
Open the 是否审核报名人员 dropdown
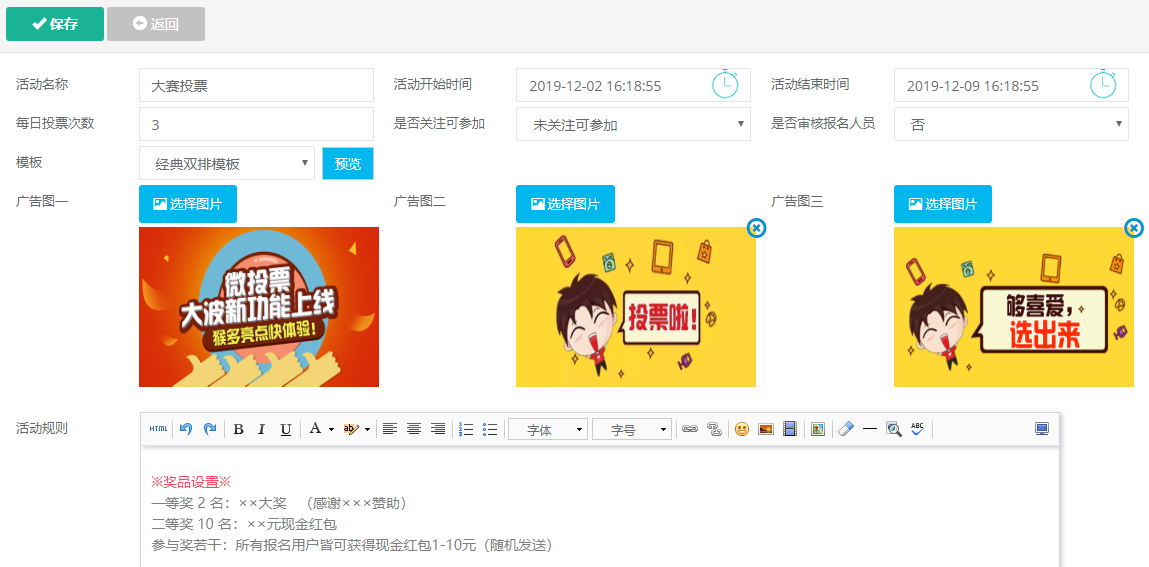(1011, 125)
